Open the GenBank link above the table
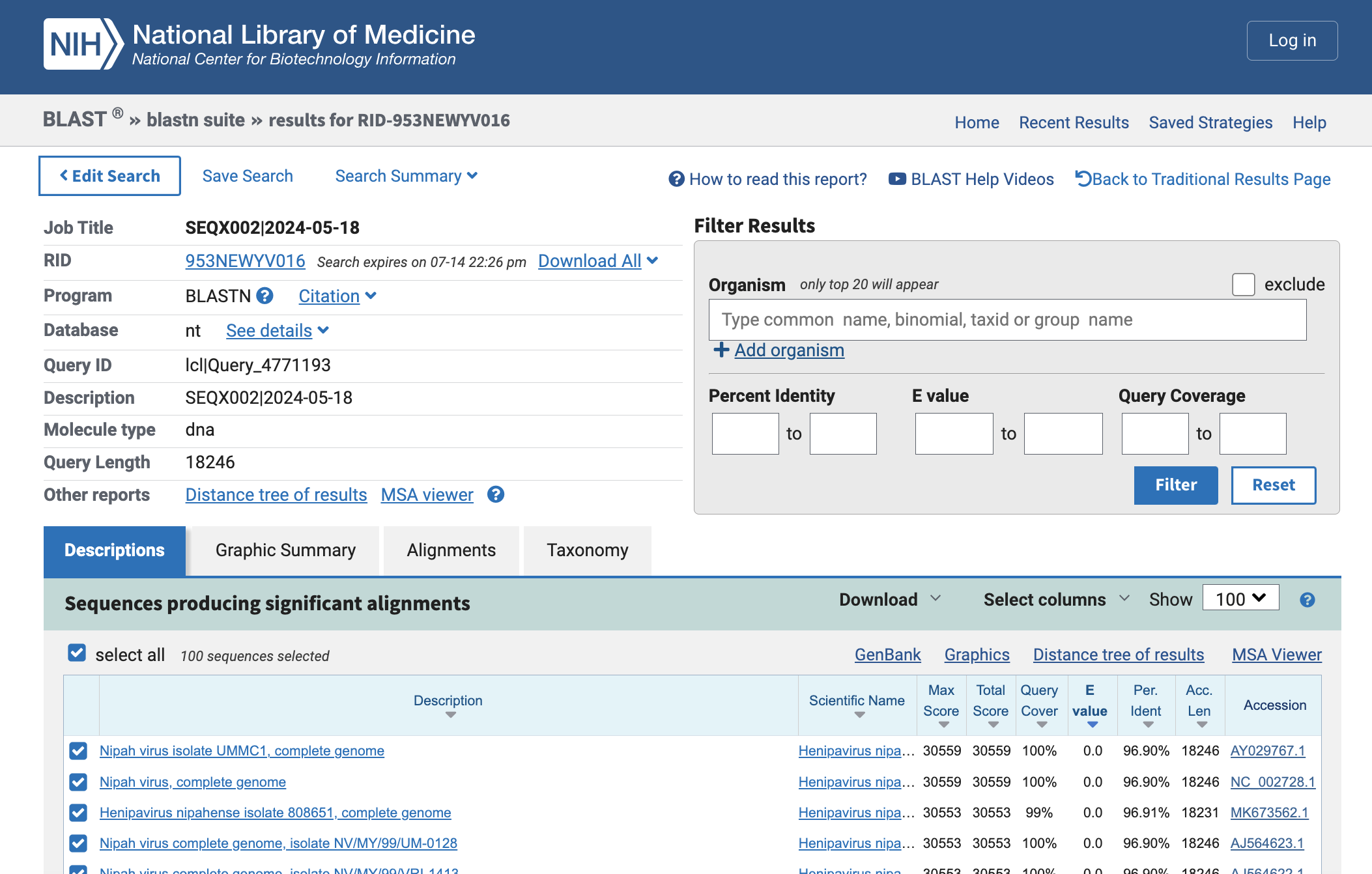 pyautogui.click(x=887, y=655)
